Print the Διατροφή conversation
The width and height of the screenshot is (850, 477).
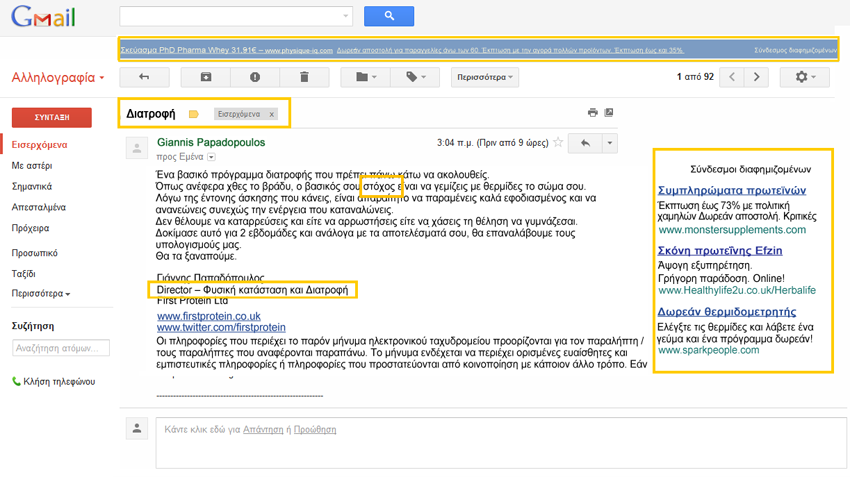[x=592, y=113]
